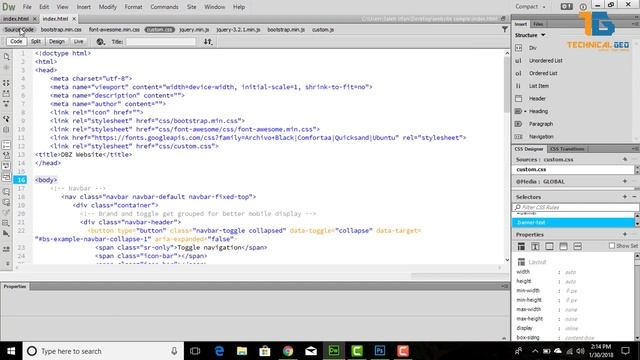Remove selector with minus icon
This screenshot has width=640, height=360.
[634, 197]
